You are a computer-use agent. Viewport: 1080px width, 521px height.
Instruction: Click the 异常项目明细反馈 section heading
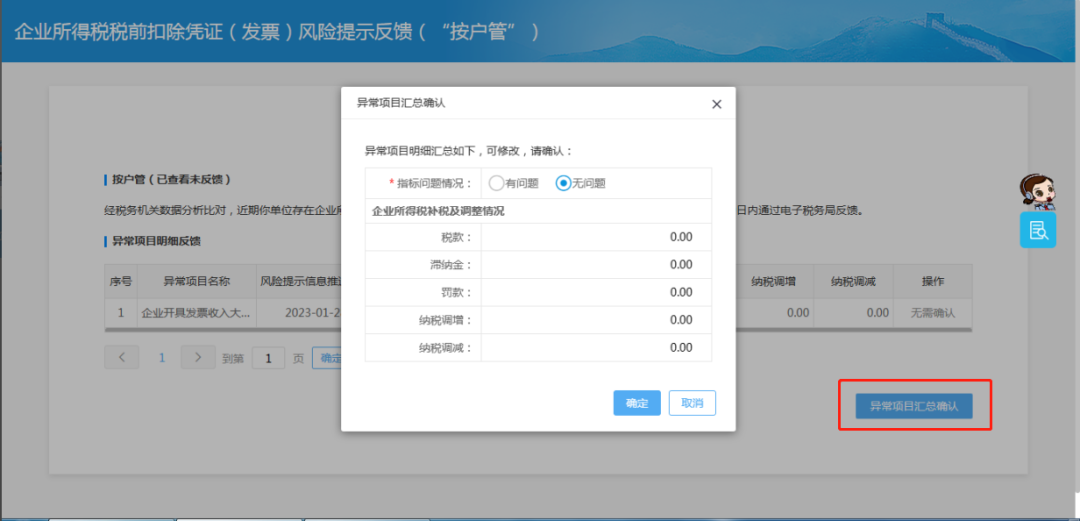point(156,241)
